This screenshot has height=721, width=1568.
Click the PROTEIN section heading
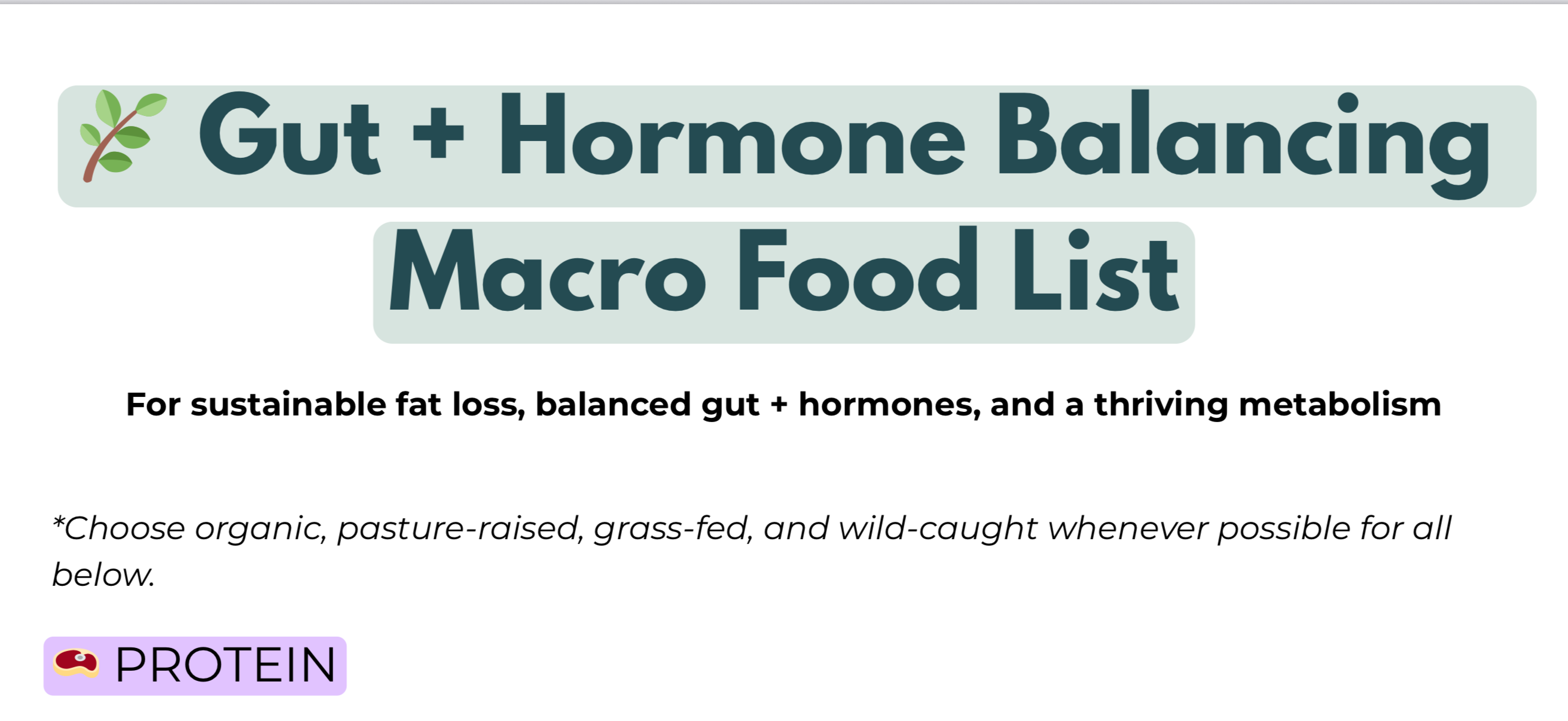pyautogui.click(x=225, y=665)
